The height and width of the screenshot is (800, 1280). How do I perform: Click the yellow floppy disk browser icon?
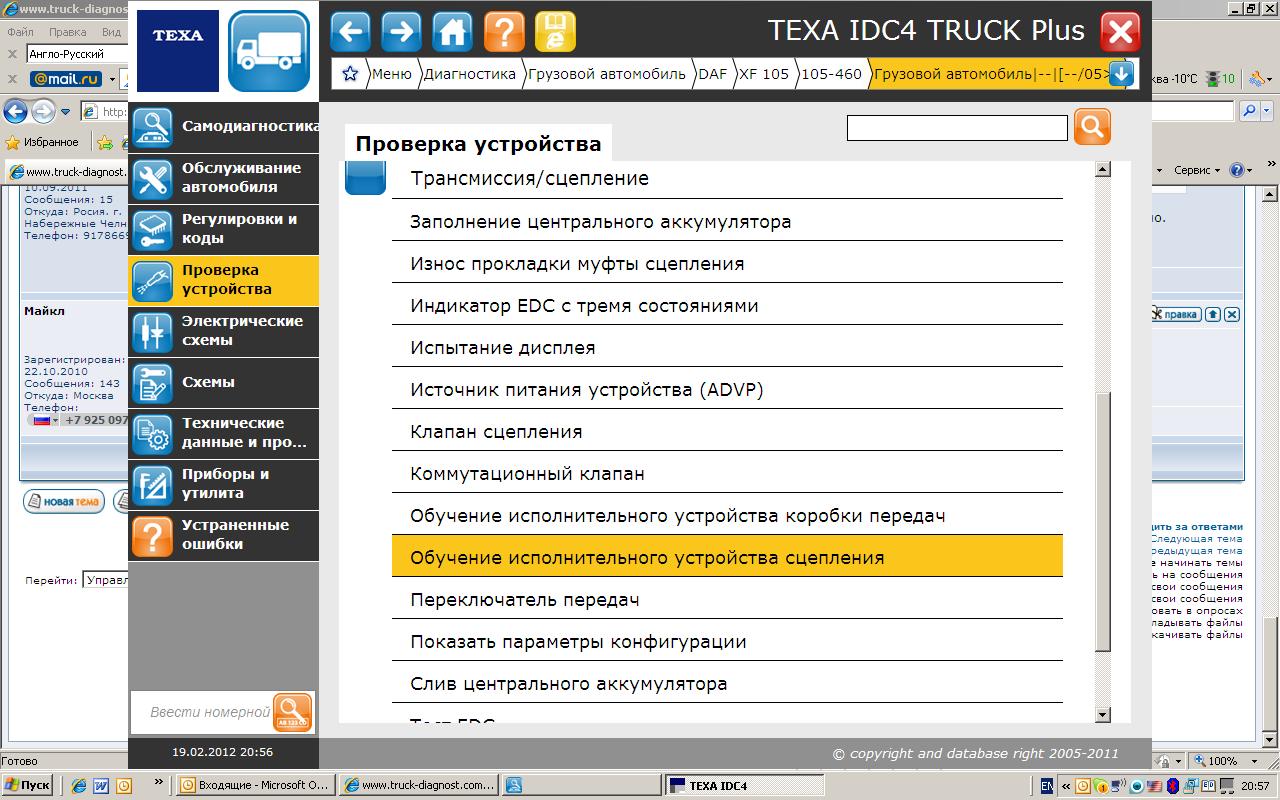(555, 32)
